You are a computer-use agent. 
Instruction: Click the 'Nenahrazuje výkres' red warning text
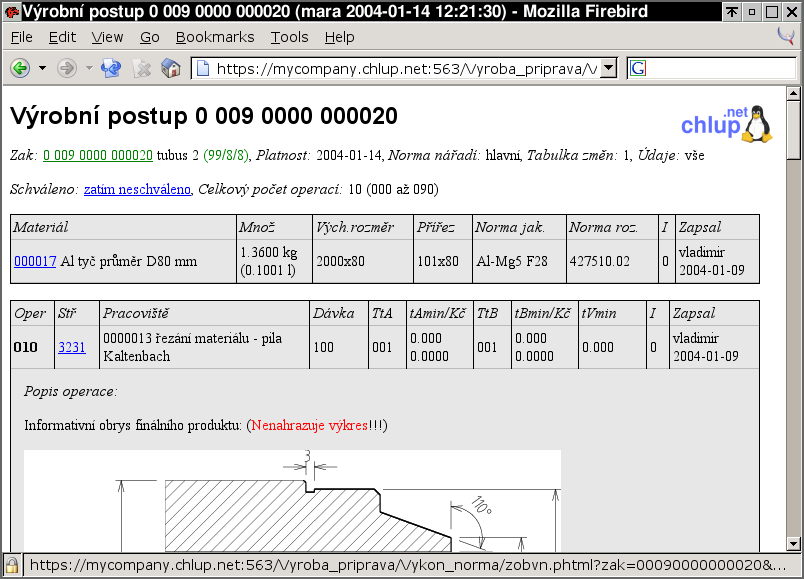click(x=310, y=425)
